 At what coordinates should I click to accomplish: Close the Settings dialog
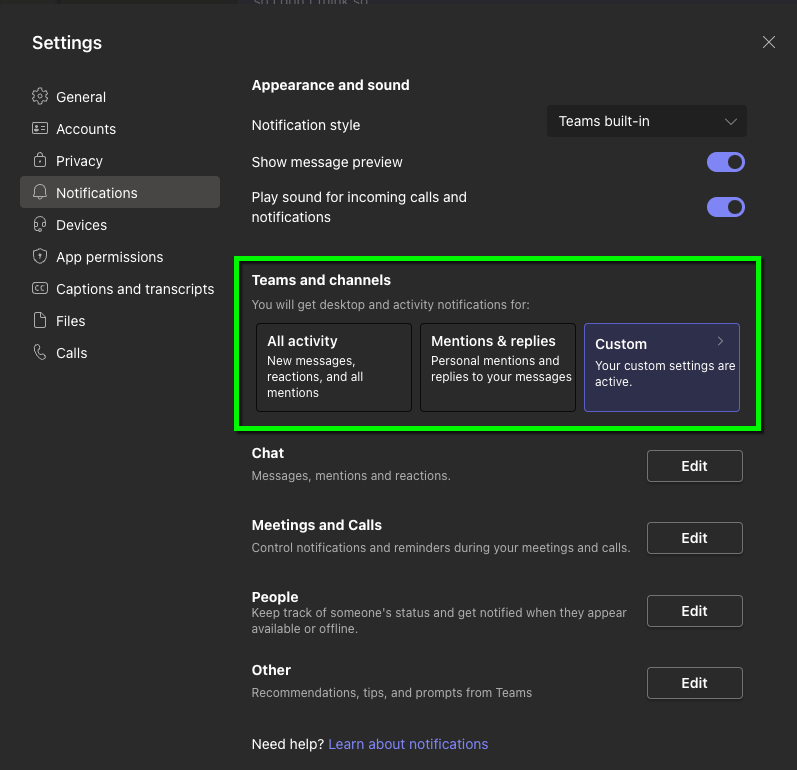click(x=769, y=42)
